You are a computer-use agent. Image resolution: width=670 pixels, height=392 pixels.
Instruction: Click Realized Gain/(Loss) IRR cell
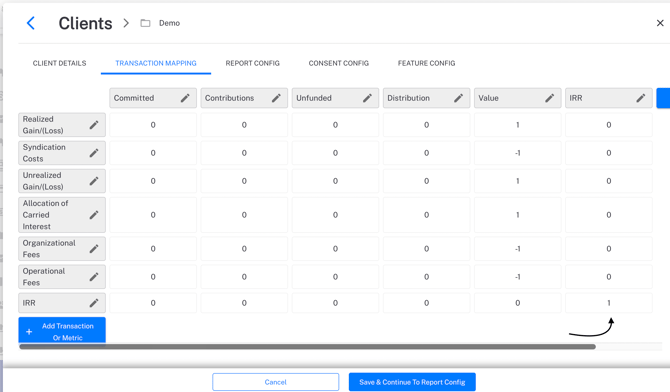(609, 125)
